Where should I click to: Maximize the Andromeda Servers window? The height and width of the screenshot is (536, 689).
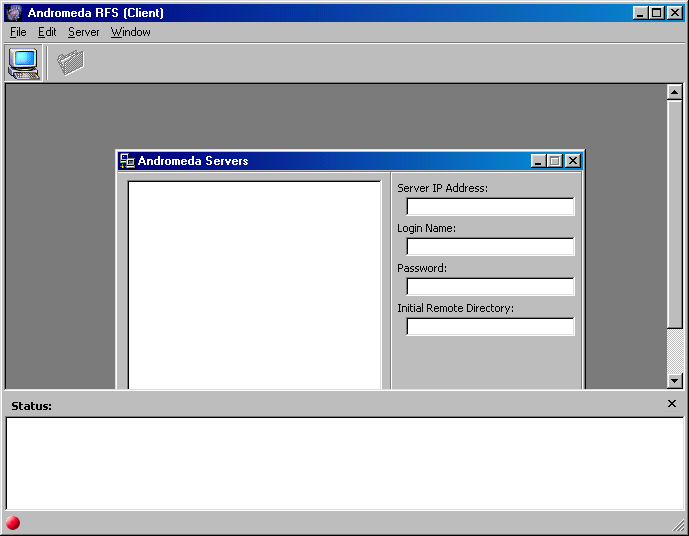coord(555,161)
